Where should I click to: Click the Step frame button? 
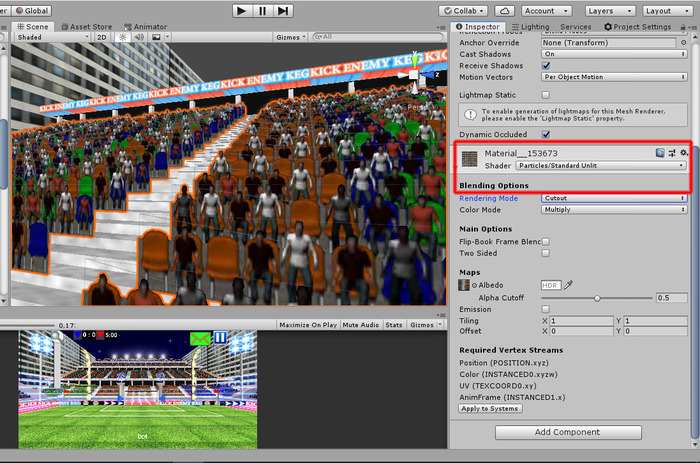click(x=283, y=11)
